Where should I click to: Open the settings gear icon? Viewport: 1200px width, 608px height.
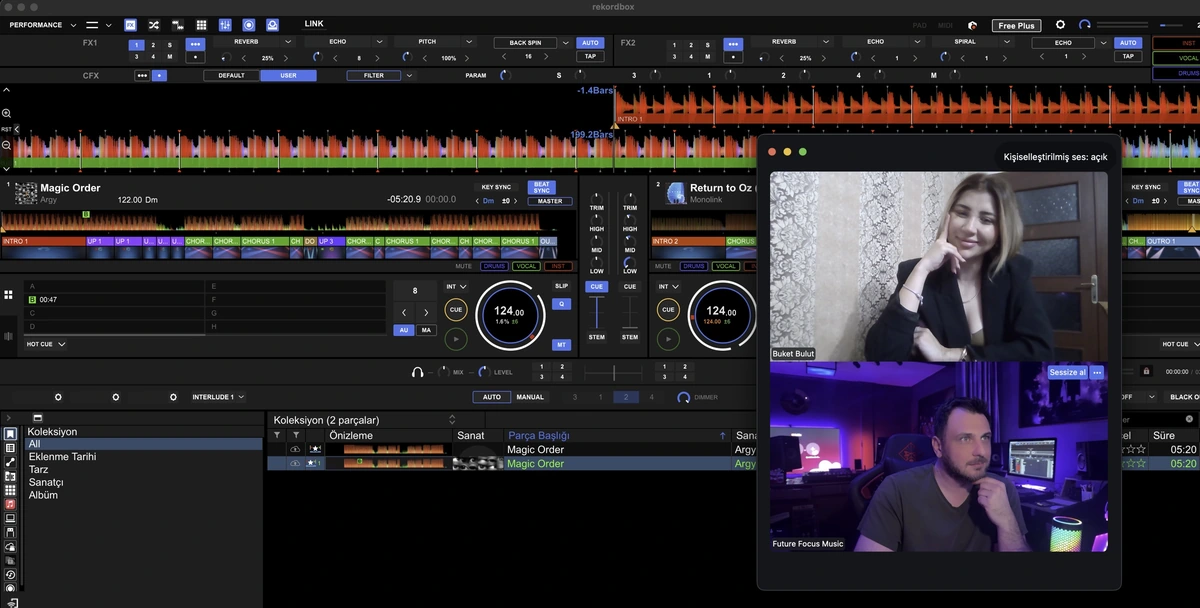click(1061, 25)
